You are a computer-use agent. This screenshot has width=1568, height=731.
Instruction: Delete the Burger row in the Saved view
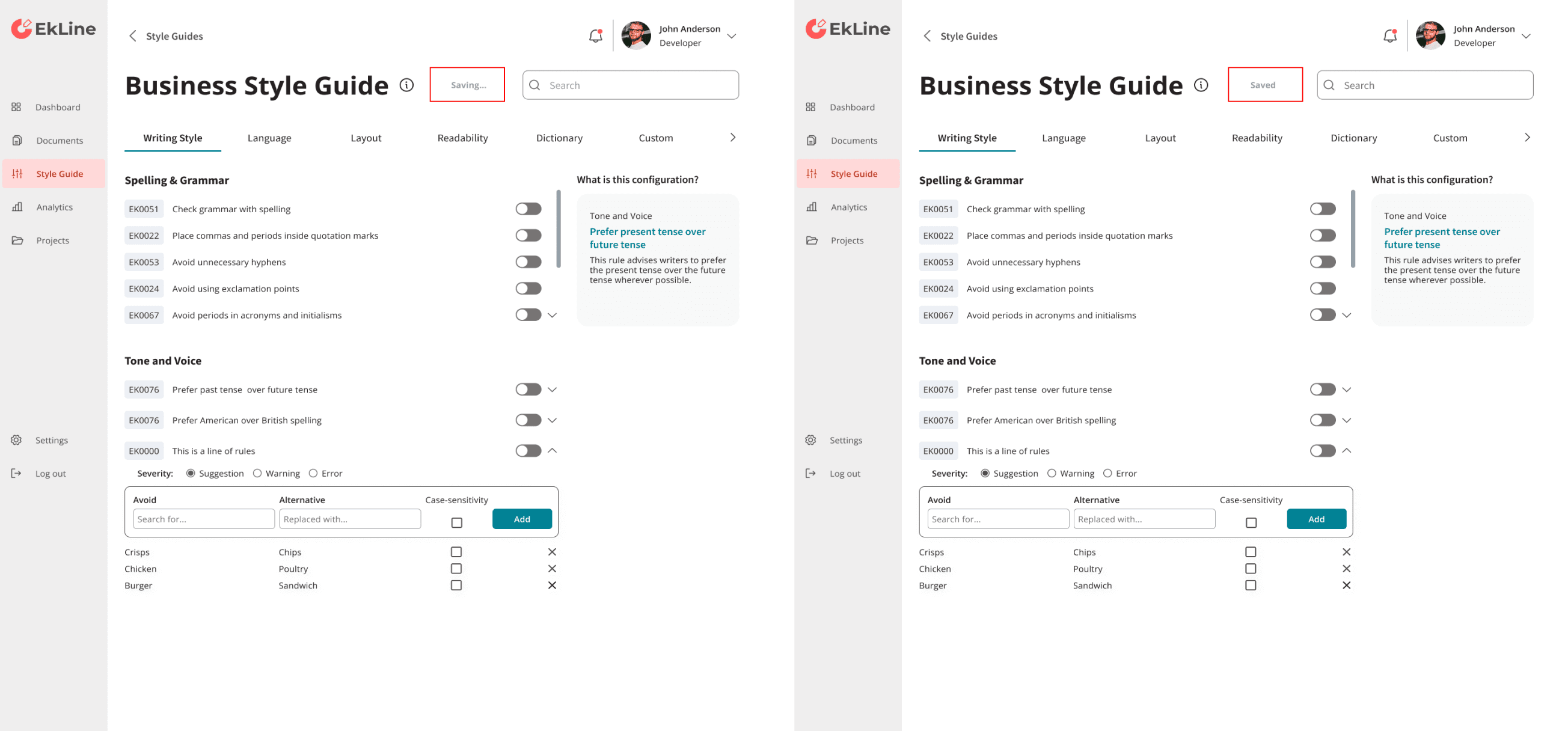[x=1346, y=586]
